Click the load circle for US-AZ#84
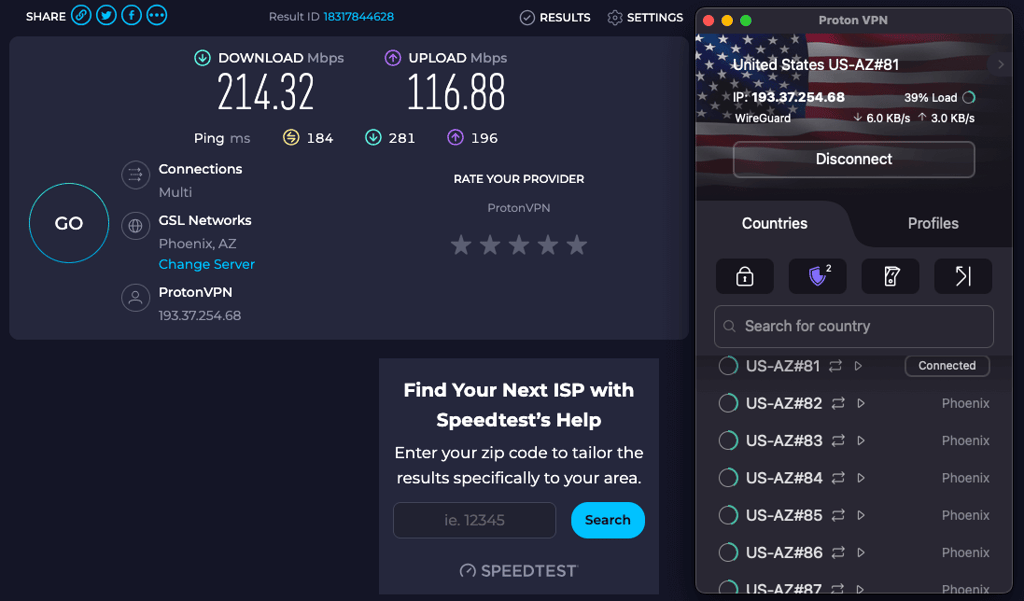The width and height of the screenshot is (1024, 601). tap(728, 478)
